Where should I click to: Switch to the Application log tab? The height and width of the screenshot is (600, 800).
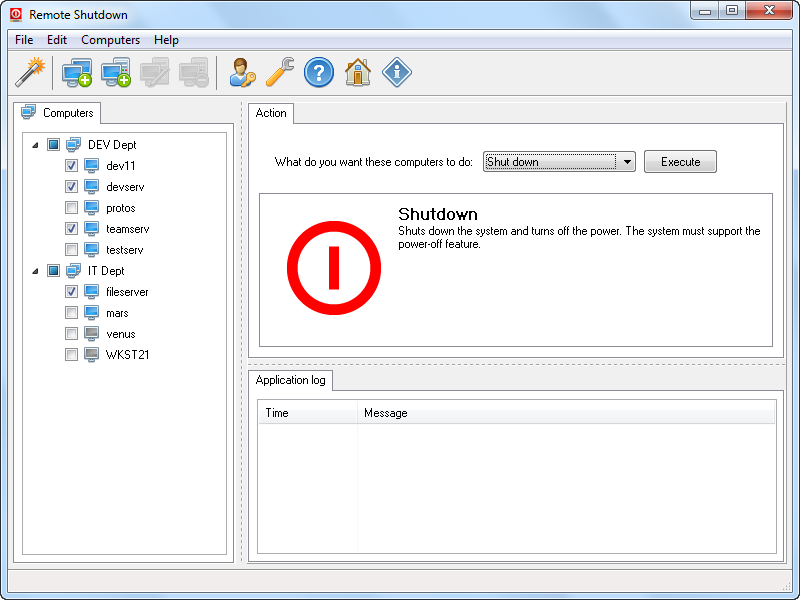point(290,380)
